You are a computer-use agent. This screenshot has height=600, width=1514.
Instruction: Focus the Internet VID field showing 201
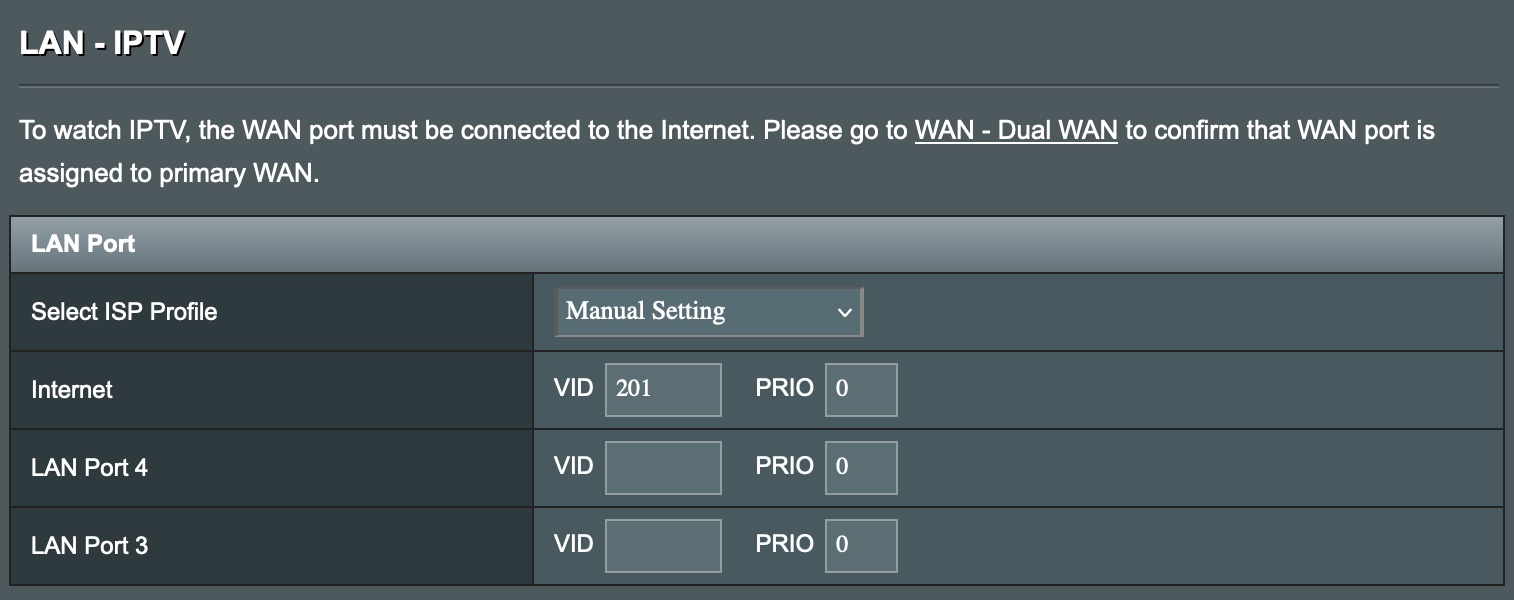(663, 389)
